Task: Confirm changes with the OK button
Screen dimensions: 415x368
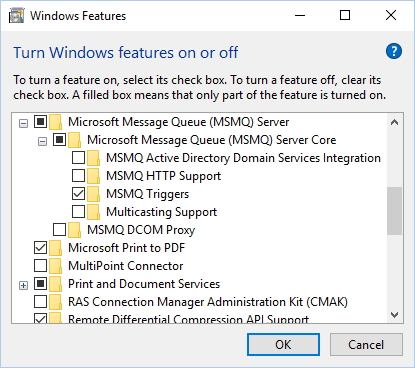Action: (x=283, y=345)
